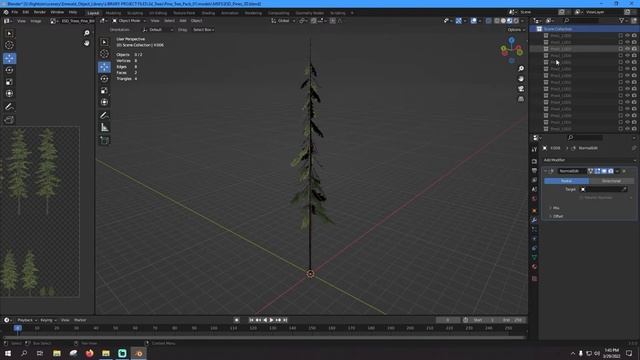Select the Transform tool in 3D viewport
Image resolution: width=640 pixels, height=360 pixels.
[104, 102]
